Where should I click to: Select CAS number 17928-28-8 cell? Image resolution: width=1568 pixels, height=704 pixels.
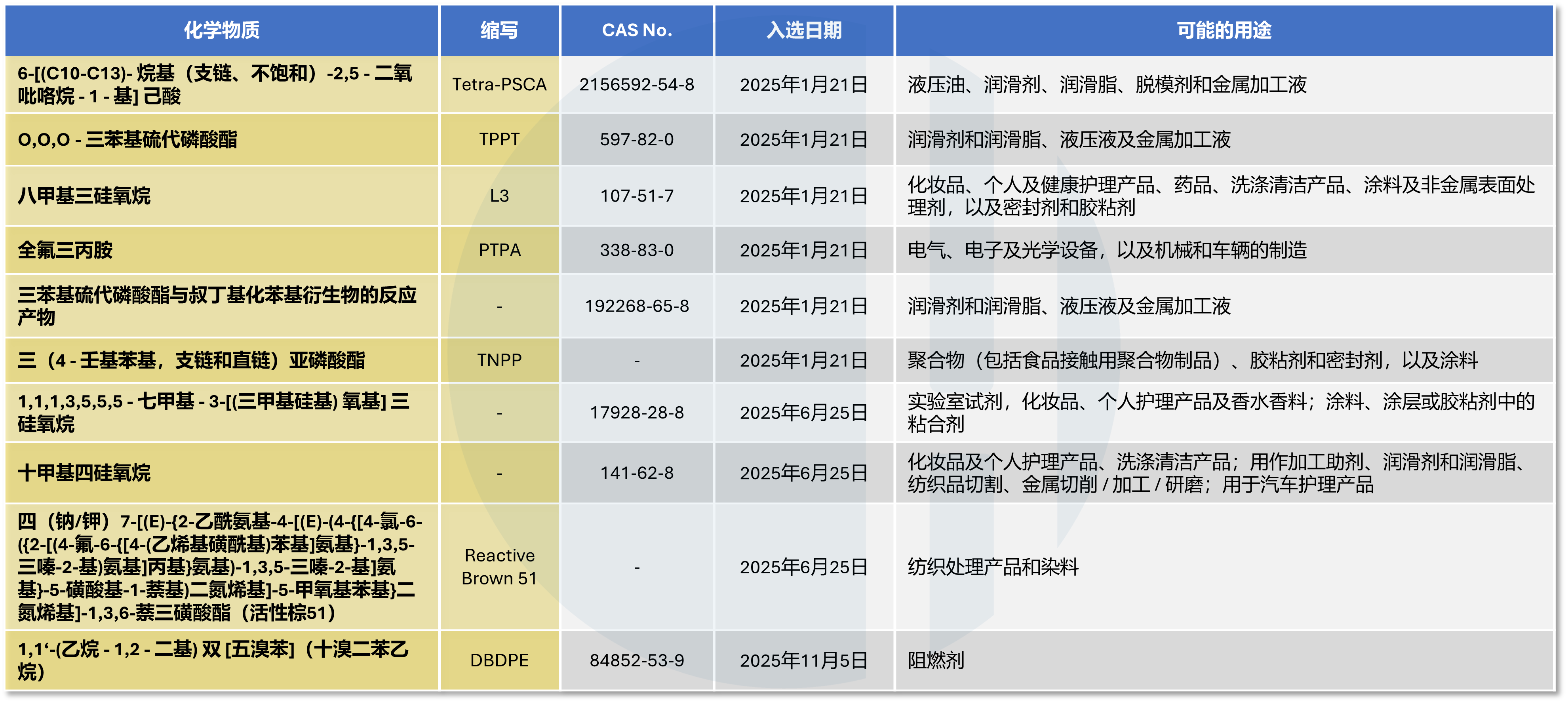[637, 413]
